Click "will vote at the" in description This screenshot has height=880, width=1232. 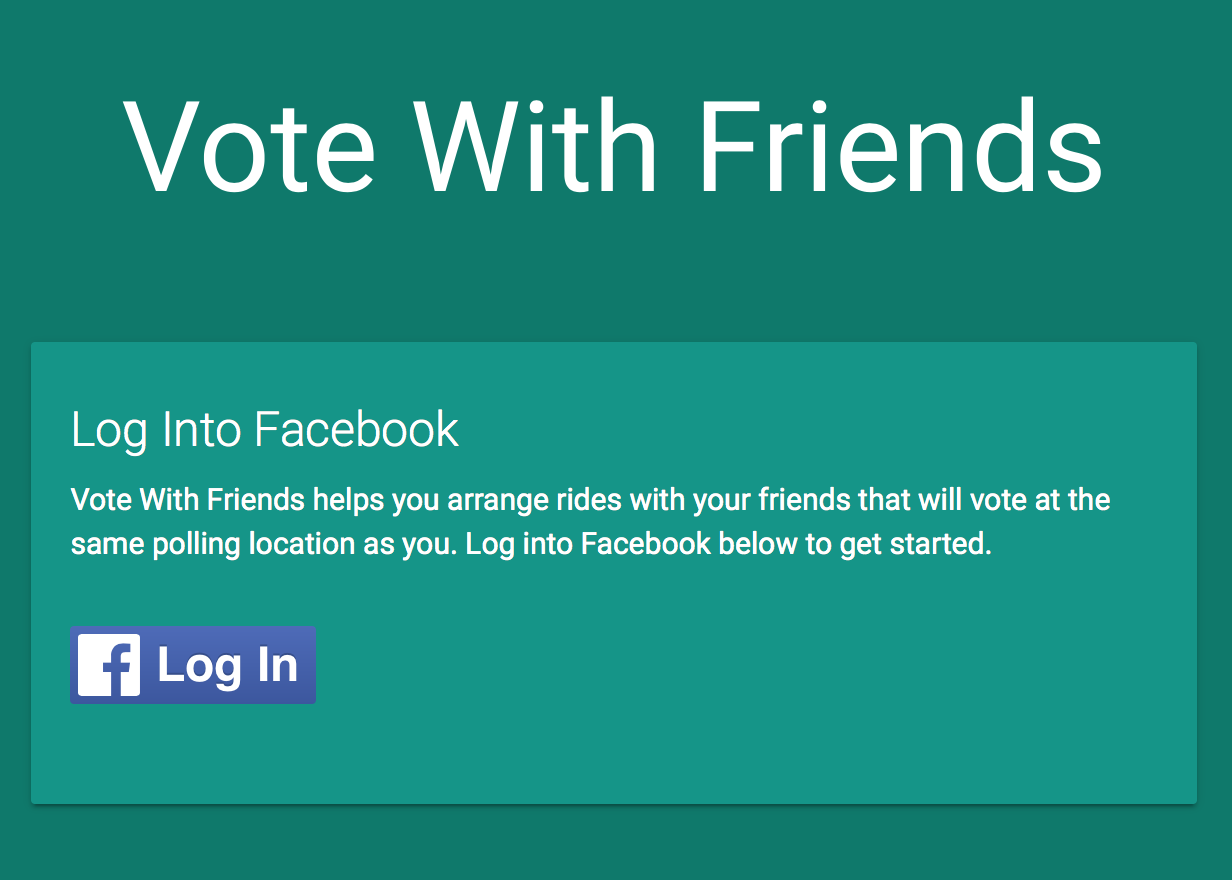tap(1015, 499)
